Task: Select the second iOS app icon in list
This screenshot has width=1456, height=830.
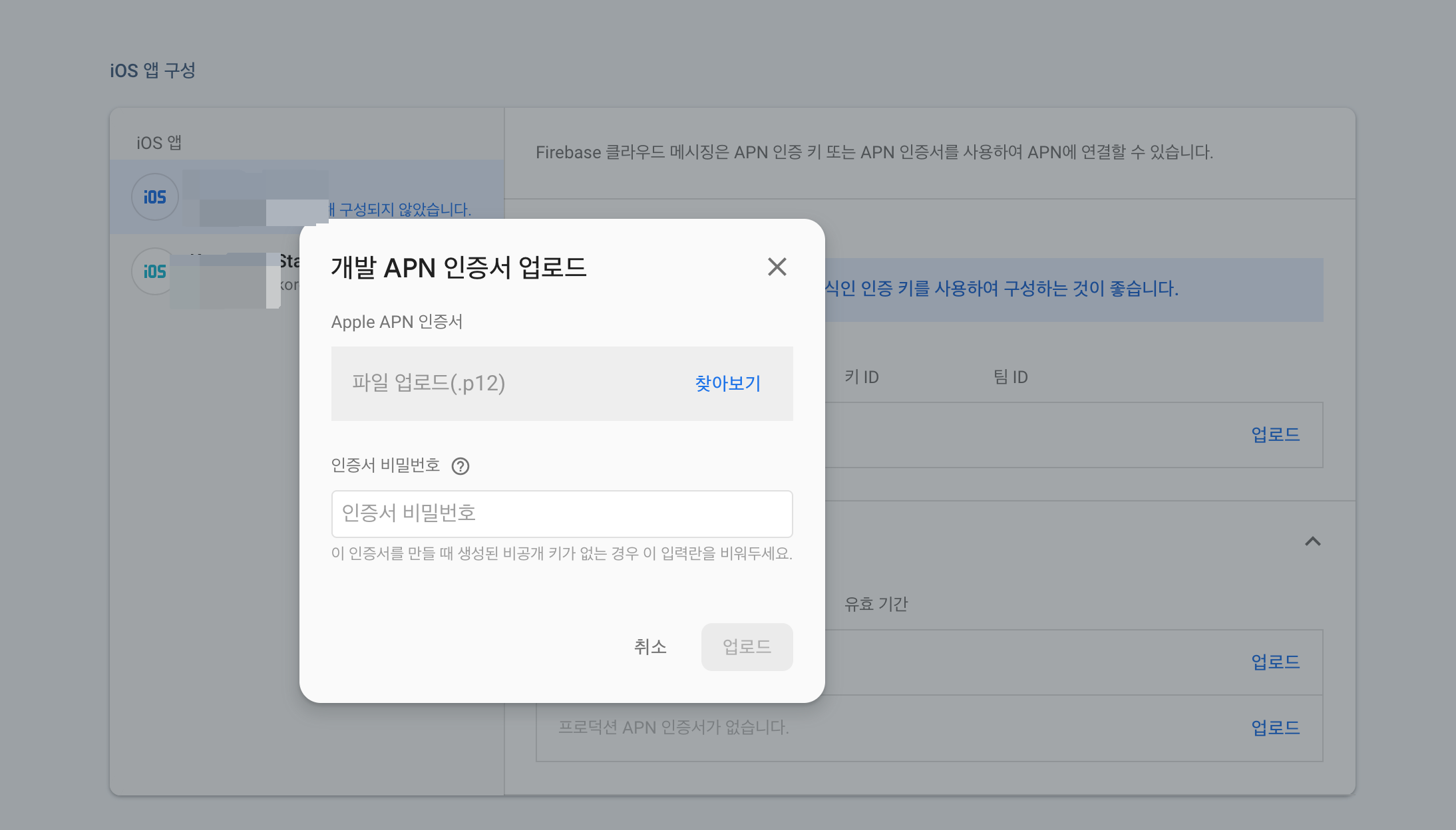Action: [x=154, y=271]
